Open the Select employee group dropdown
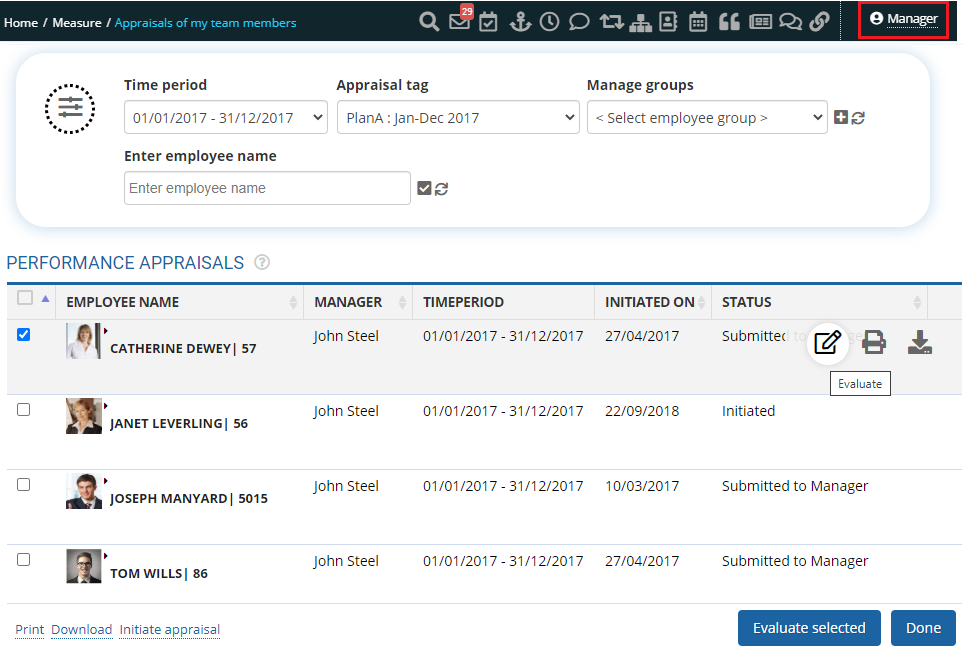The image size is (964, 657). coord(707,117)
